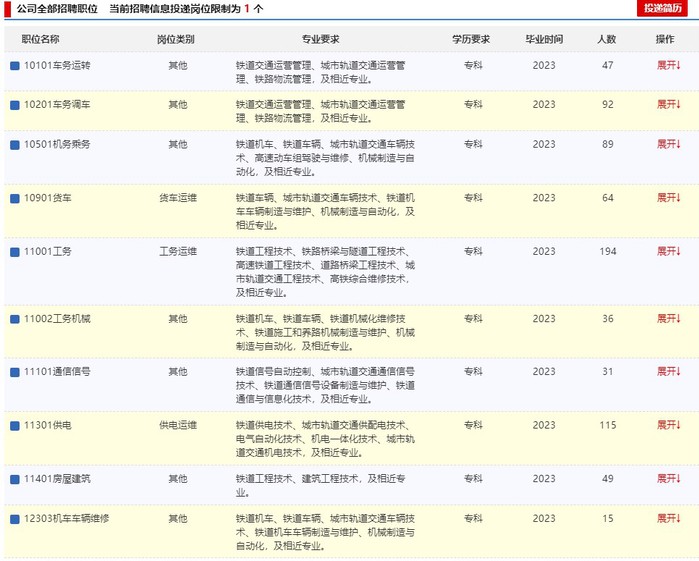699x561 pixels.
Task: Expand 11101通信信号 job details
Action: tap(668, 371)
